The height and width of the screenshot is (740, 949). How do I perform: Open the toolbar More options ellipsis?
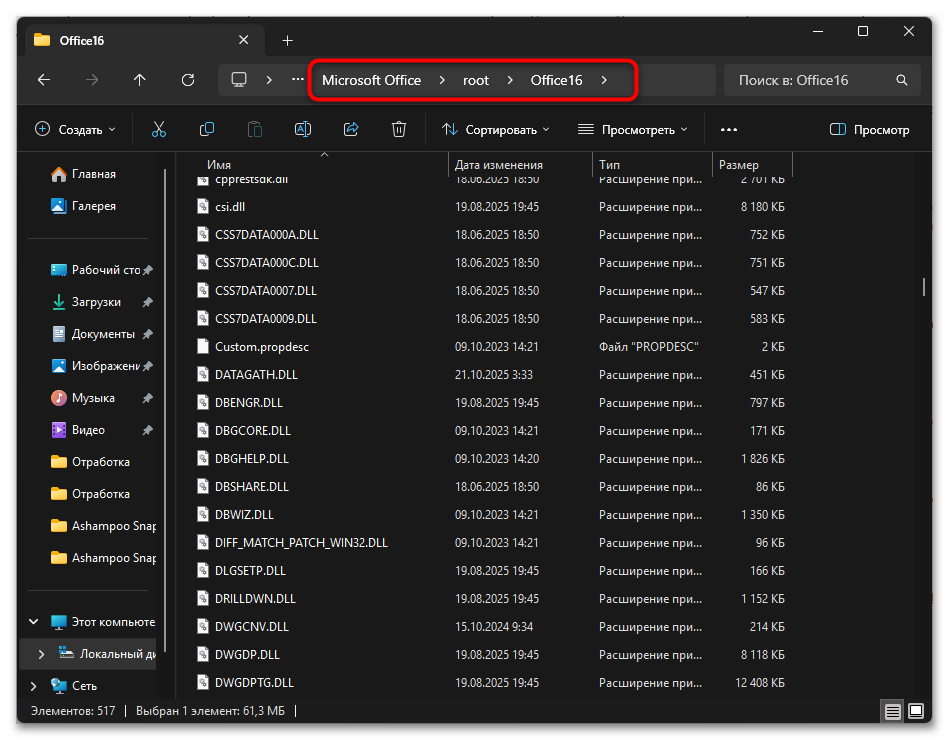[729, 129]
